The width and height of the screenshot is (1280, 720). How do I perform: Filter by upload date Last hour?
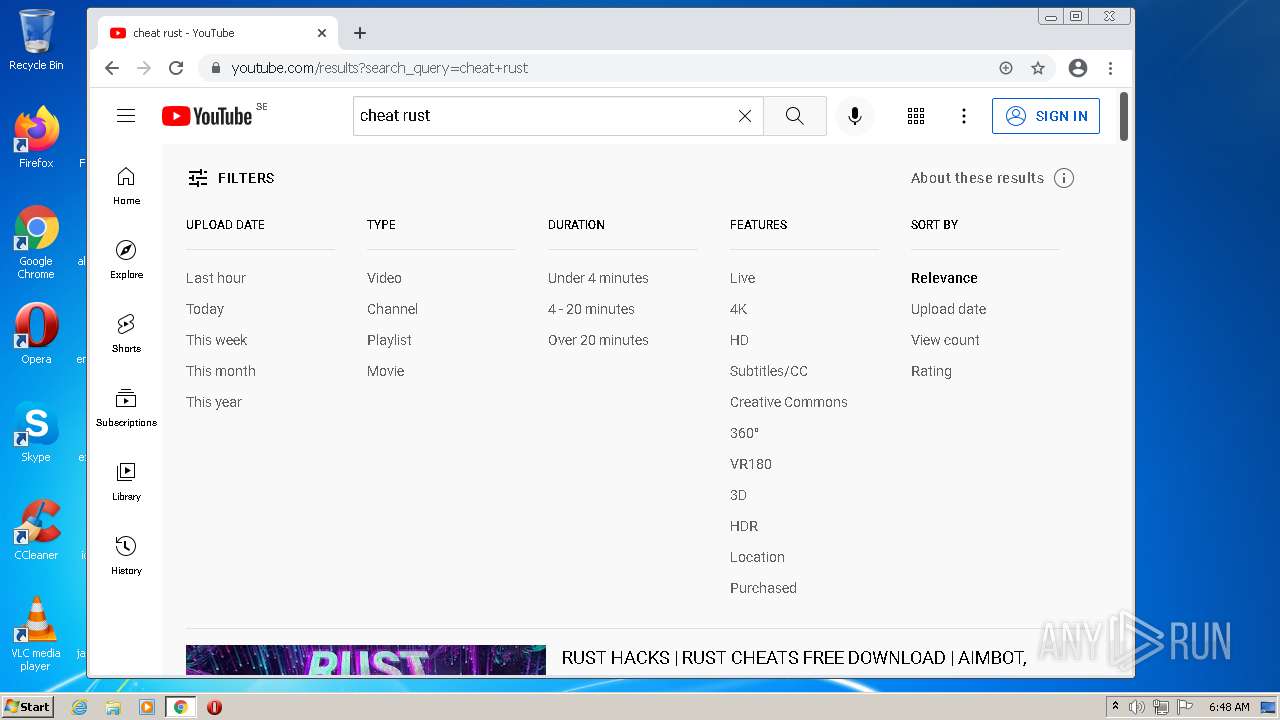click(x=216, y=278)
